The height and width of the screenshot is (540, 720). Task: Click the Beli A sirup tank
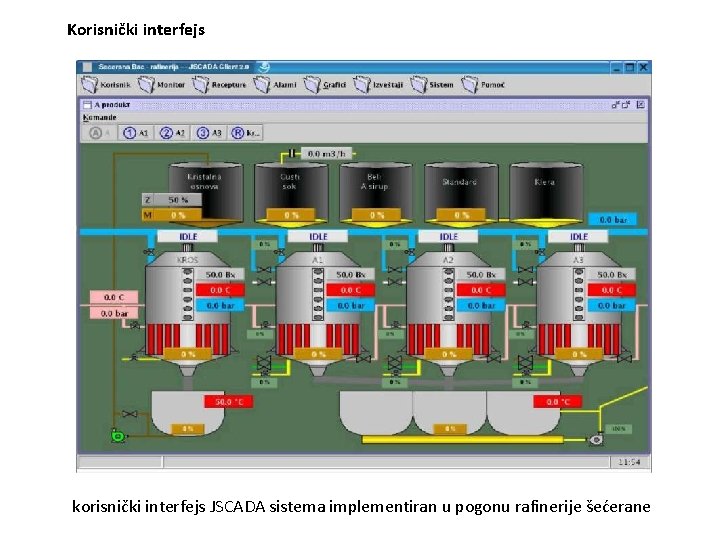click(x=376, y=193)
